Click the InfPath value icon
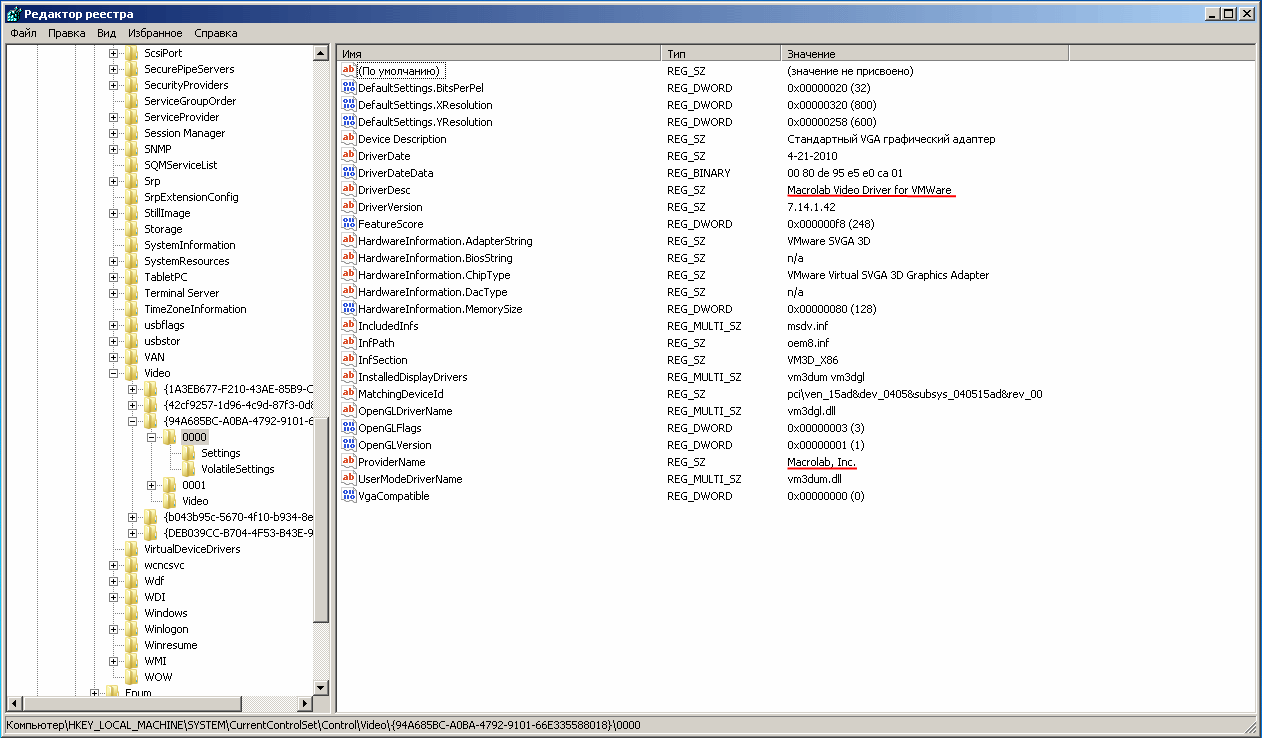Image resolution: width=1262 pixels, height=738 pixels. pos(349,343)
